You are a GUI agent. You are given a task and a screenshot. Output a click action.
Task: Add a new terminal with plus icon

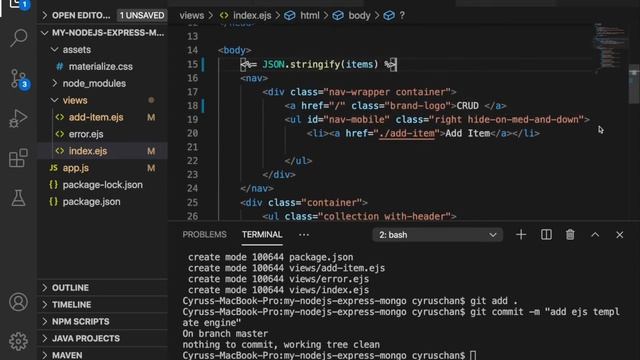(x=521, y=235)
